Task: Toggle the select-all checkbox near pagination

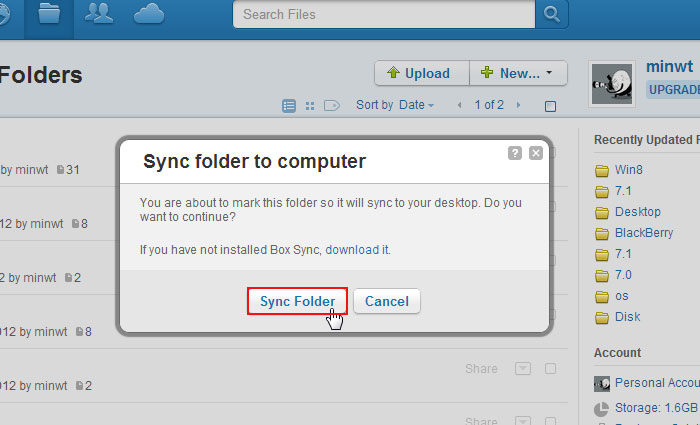Action: coord(550,106)
